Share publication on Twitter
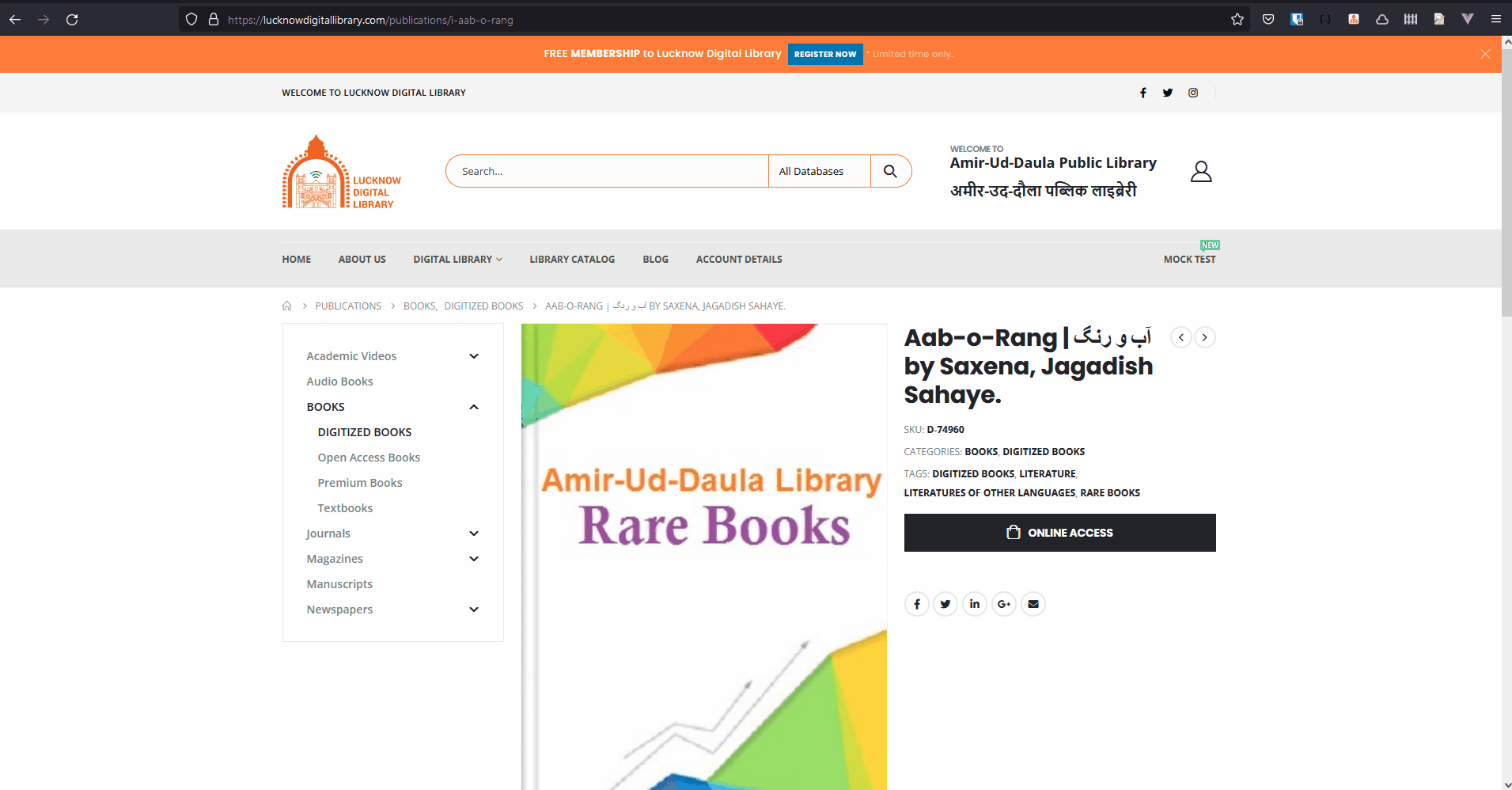The image size is (1512, 790). click(x=945, y=604)
